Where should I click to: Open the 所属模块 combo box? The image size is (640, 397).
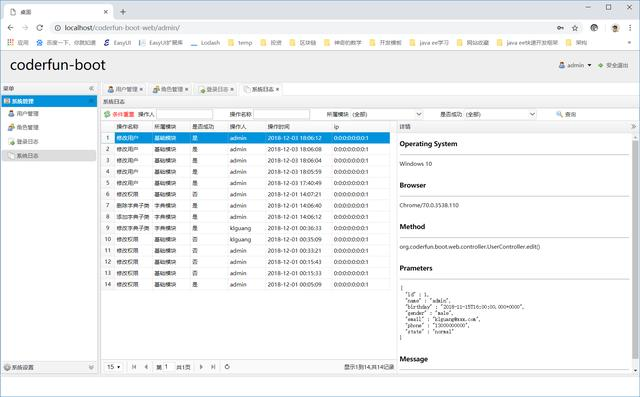click(386, 114)
